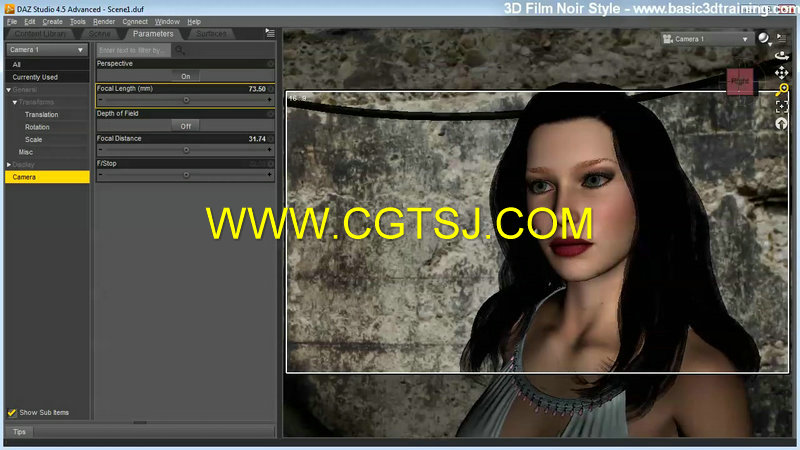Switch to Surfaces tab
The height and width of the screenshot is (450, 800).
(x=211, y=34)
